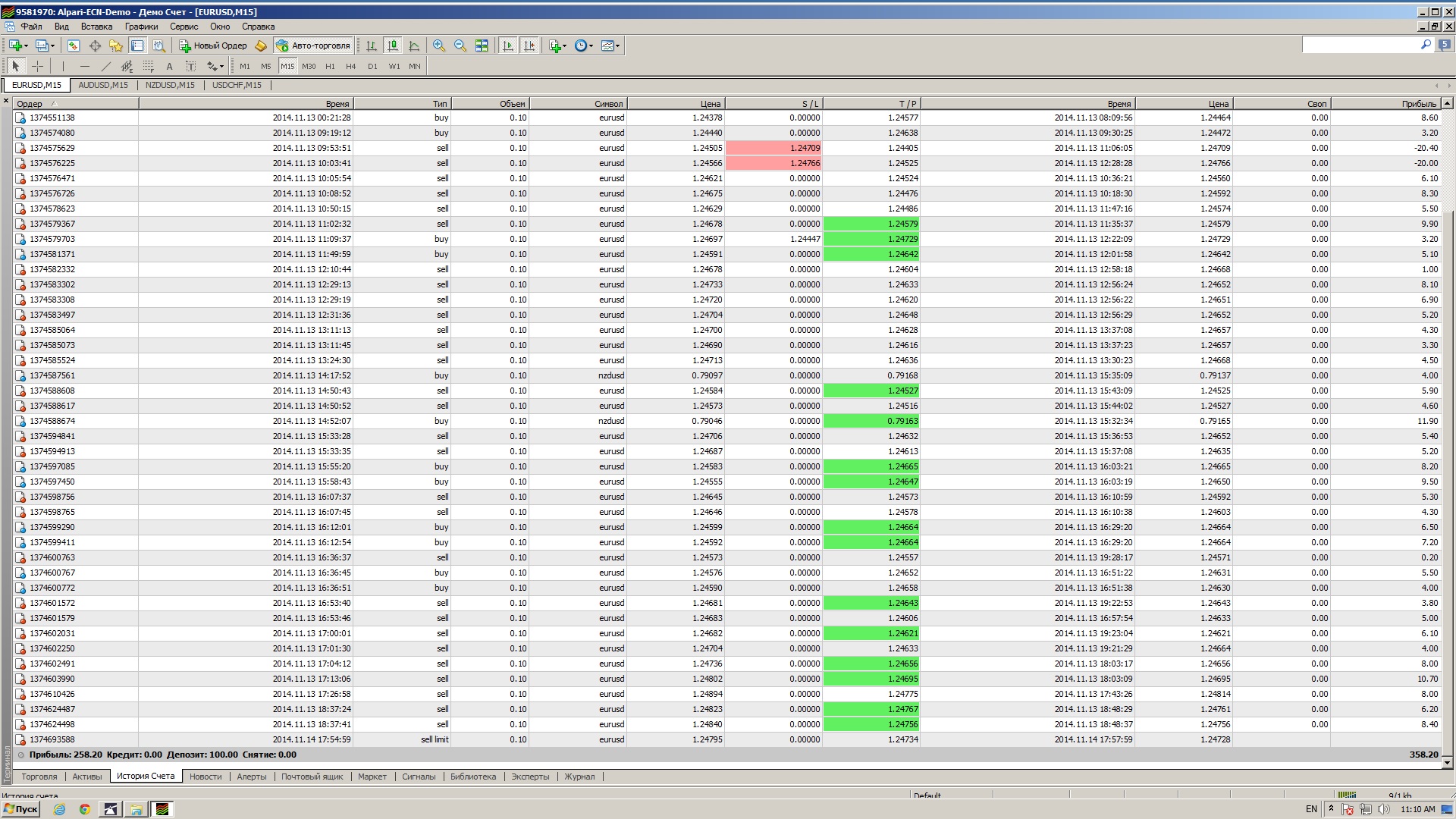The width and height of the screenshot is (1456, 819).
Task: Click the Новый Ордер button
Action: tap(213, 45)
